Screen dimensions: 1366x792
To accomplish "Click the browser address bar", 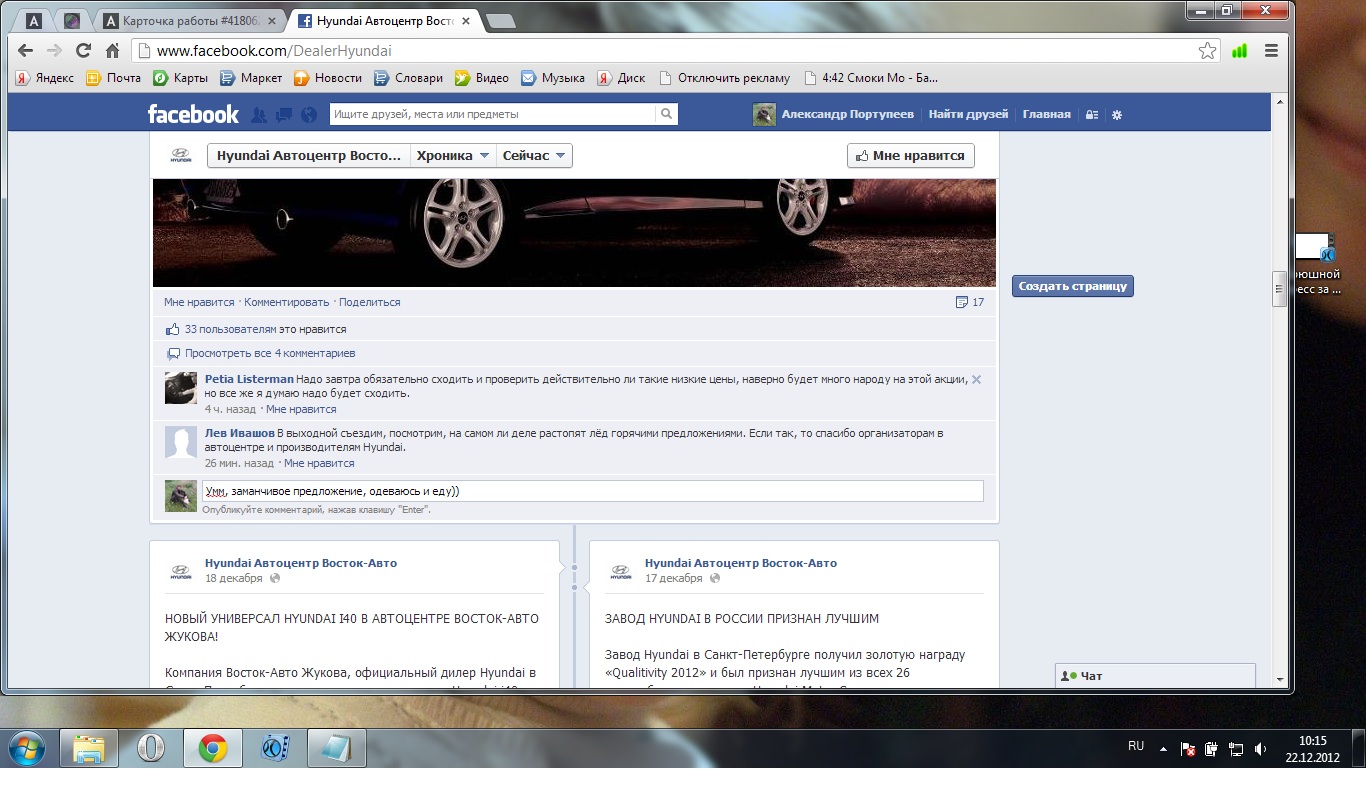I will tap(664, 51).
